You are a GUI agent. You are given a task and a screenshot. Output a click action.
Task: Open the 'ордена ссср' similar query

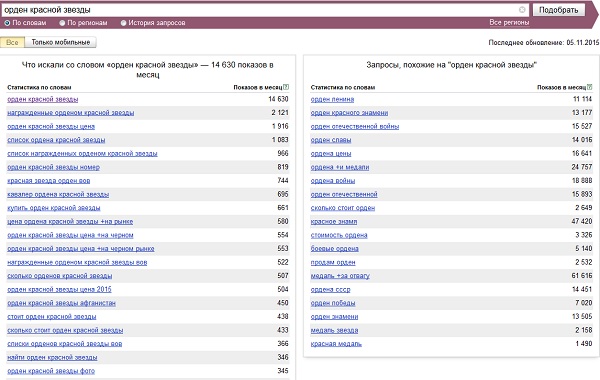coord(330,290)
